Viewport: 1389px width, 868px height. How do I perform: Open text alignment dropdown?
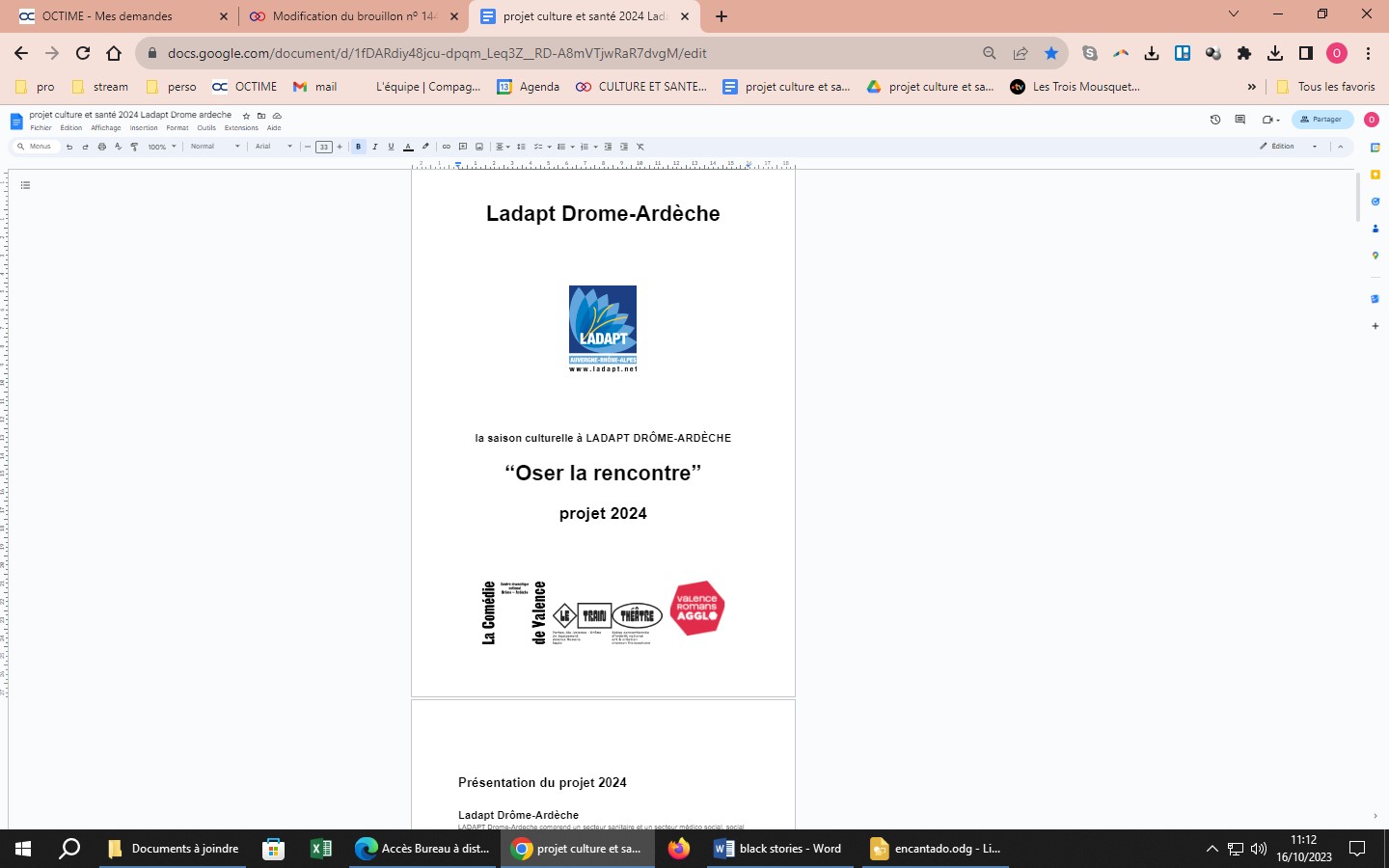point(503,147)
